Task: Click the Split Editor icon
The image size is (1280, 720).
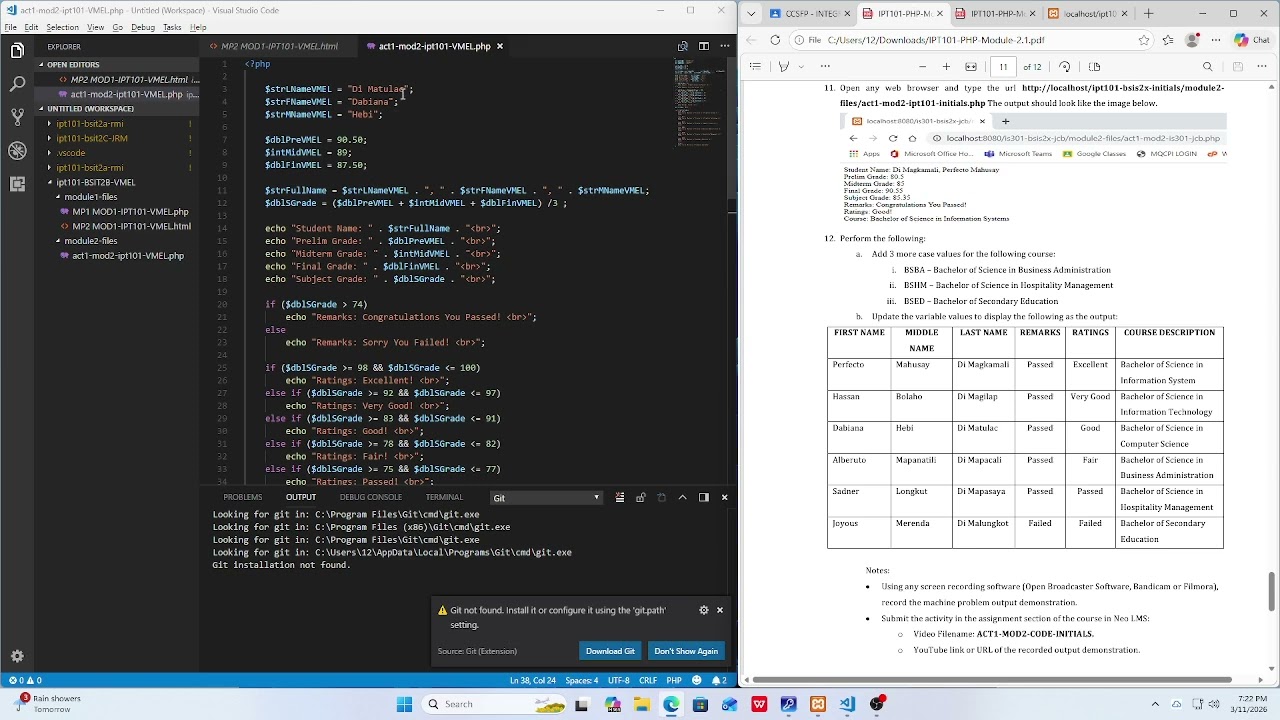Action: 704,46
